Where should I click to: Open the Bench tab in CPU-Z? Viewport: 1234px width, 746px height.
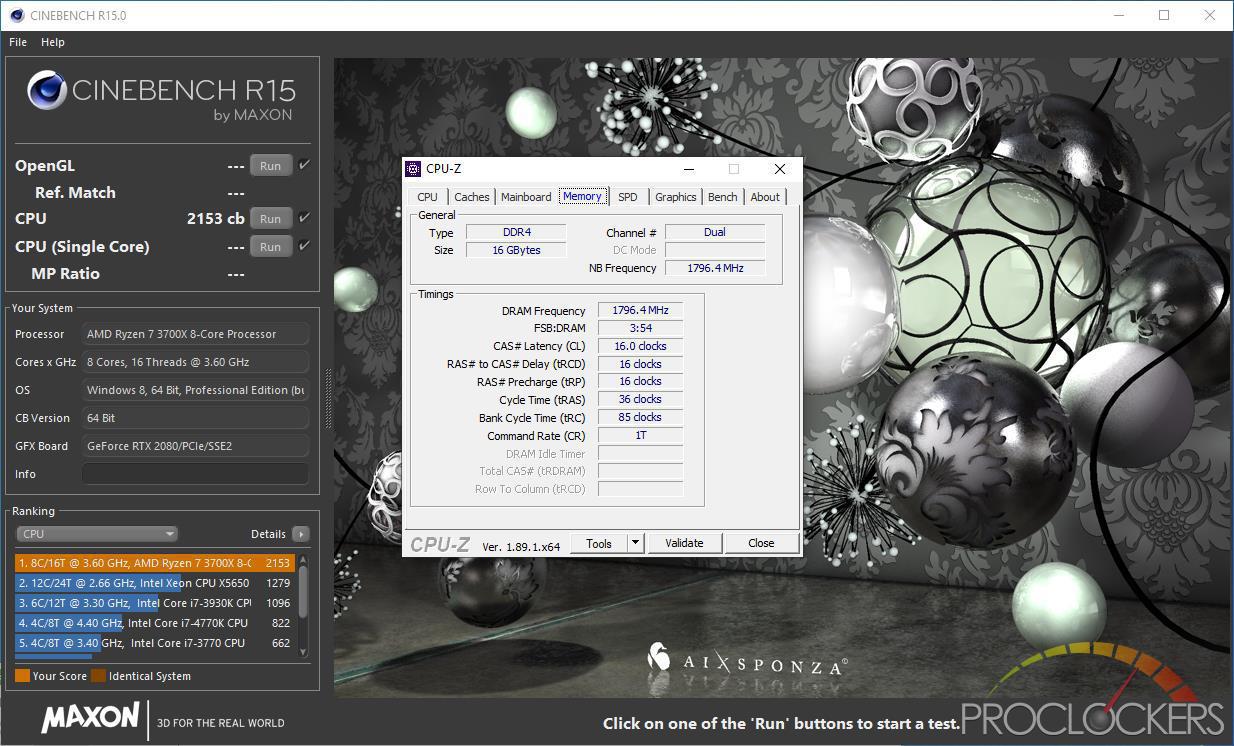[723, 197]
